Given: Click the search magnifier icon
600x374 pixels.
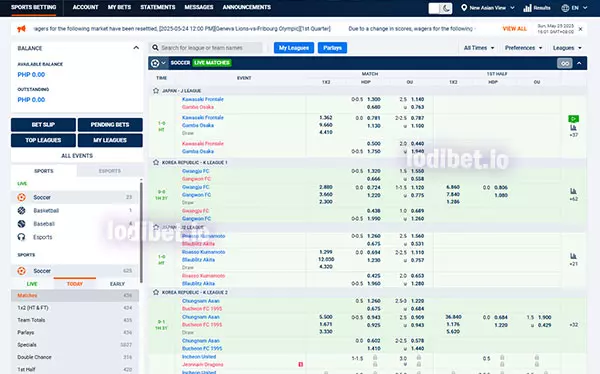Looking at the screenshot, I should 155,48.
